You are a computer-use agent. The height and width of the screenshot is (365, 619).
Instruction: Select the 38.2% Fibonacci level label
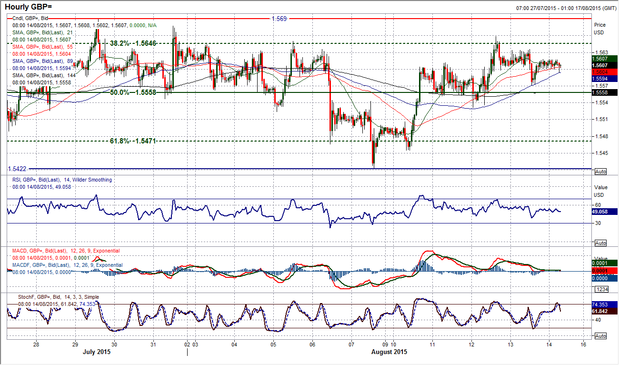tap(133, 43)
